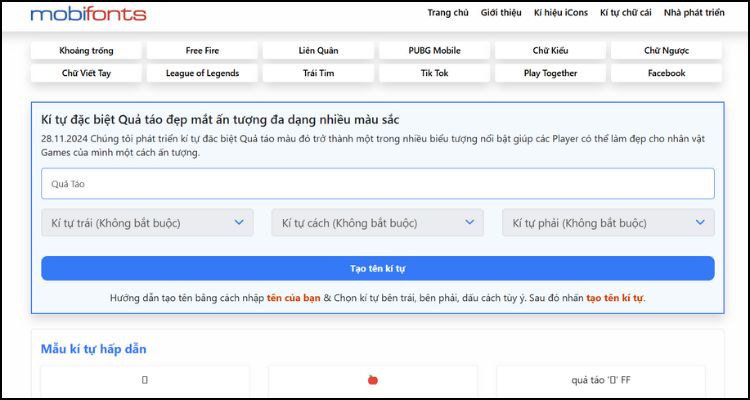Open the Giới thiệu page
The height and width of the screenshot is (400, 750).
[x=501, y=13]
